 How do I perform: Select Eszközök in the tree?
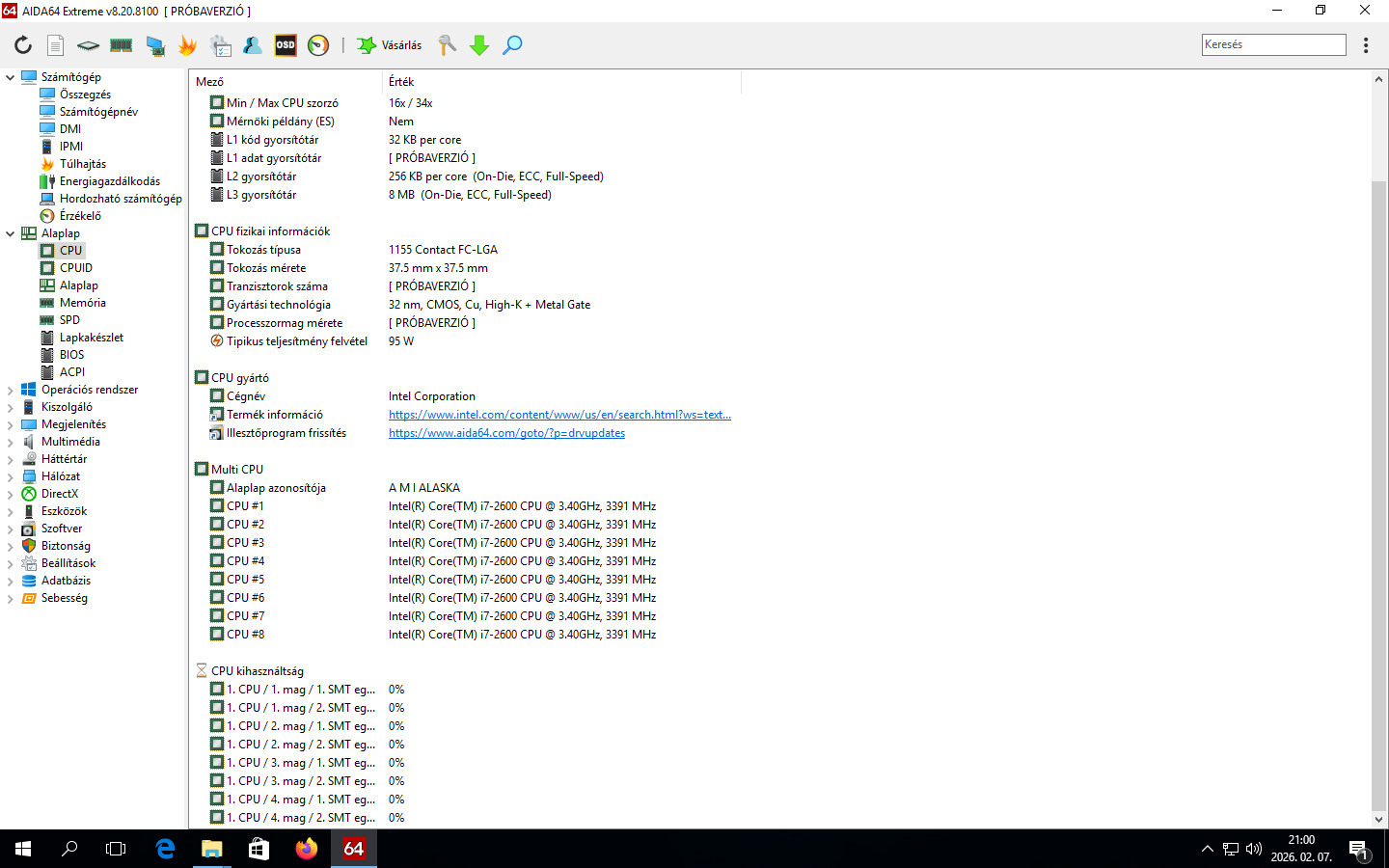[x=64, y=511]
